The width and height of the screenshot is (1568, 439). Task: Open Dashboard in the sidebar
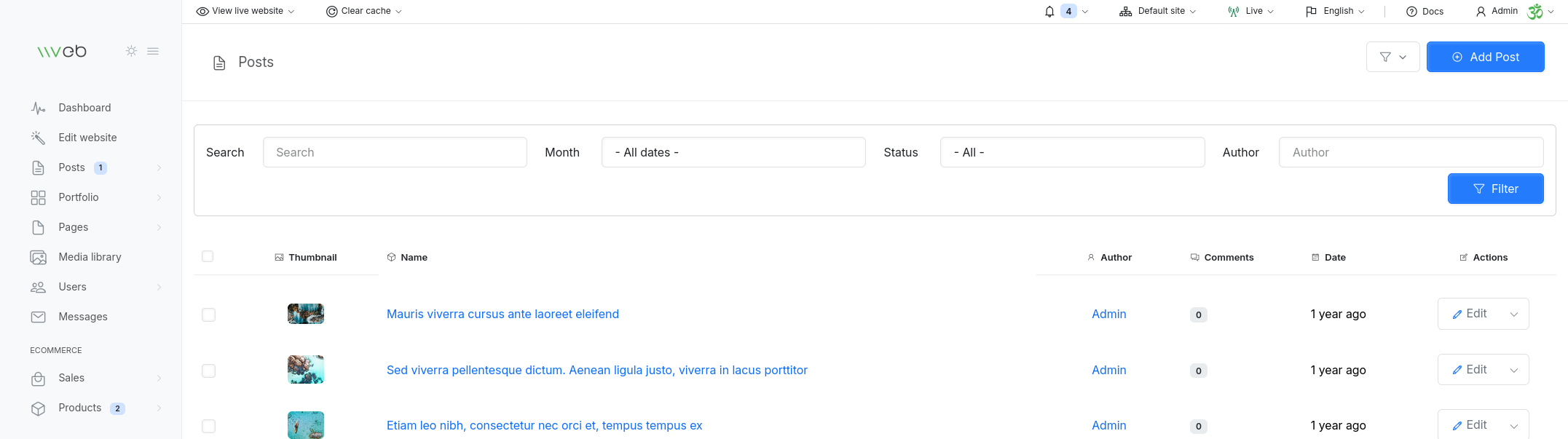tap(84, 108)
